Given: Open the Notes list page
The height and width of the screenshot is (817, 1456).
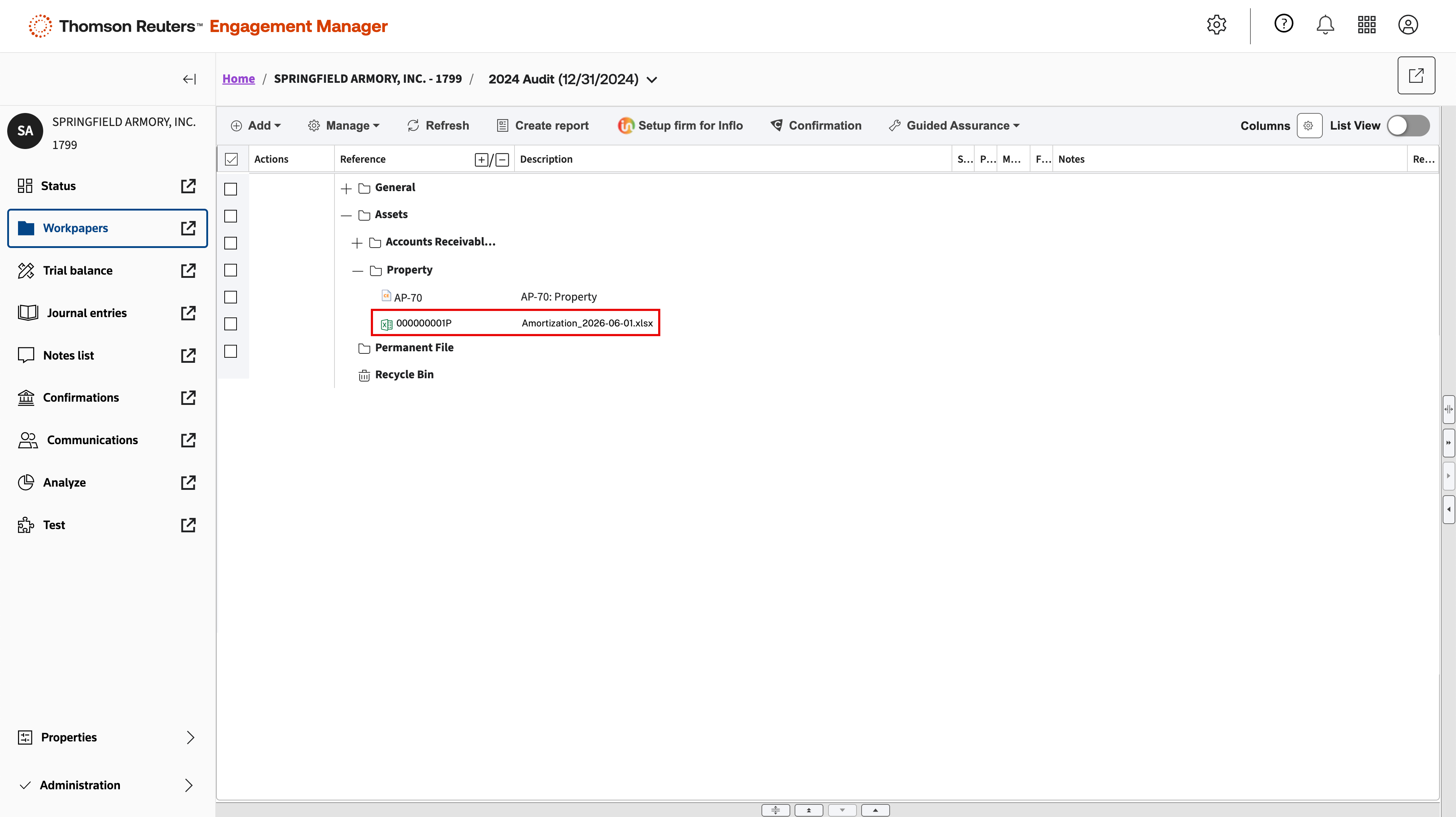Looking at the screenshot, I should point(68,355).
